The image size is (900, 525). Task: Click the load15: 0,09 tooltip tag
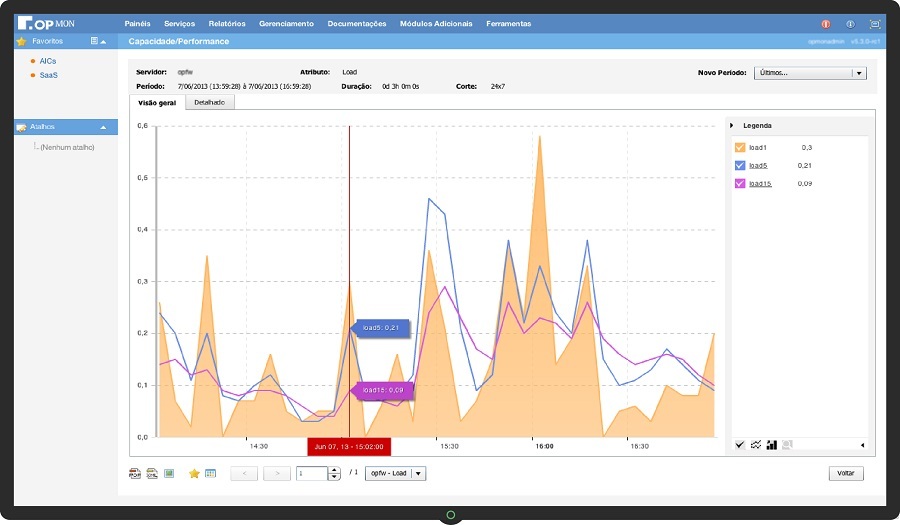(x=383, y=390)
